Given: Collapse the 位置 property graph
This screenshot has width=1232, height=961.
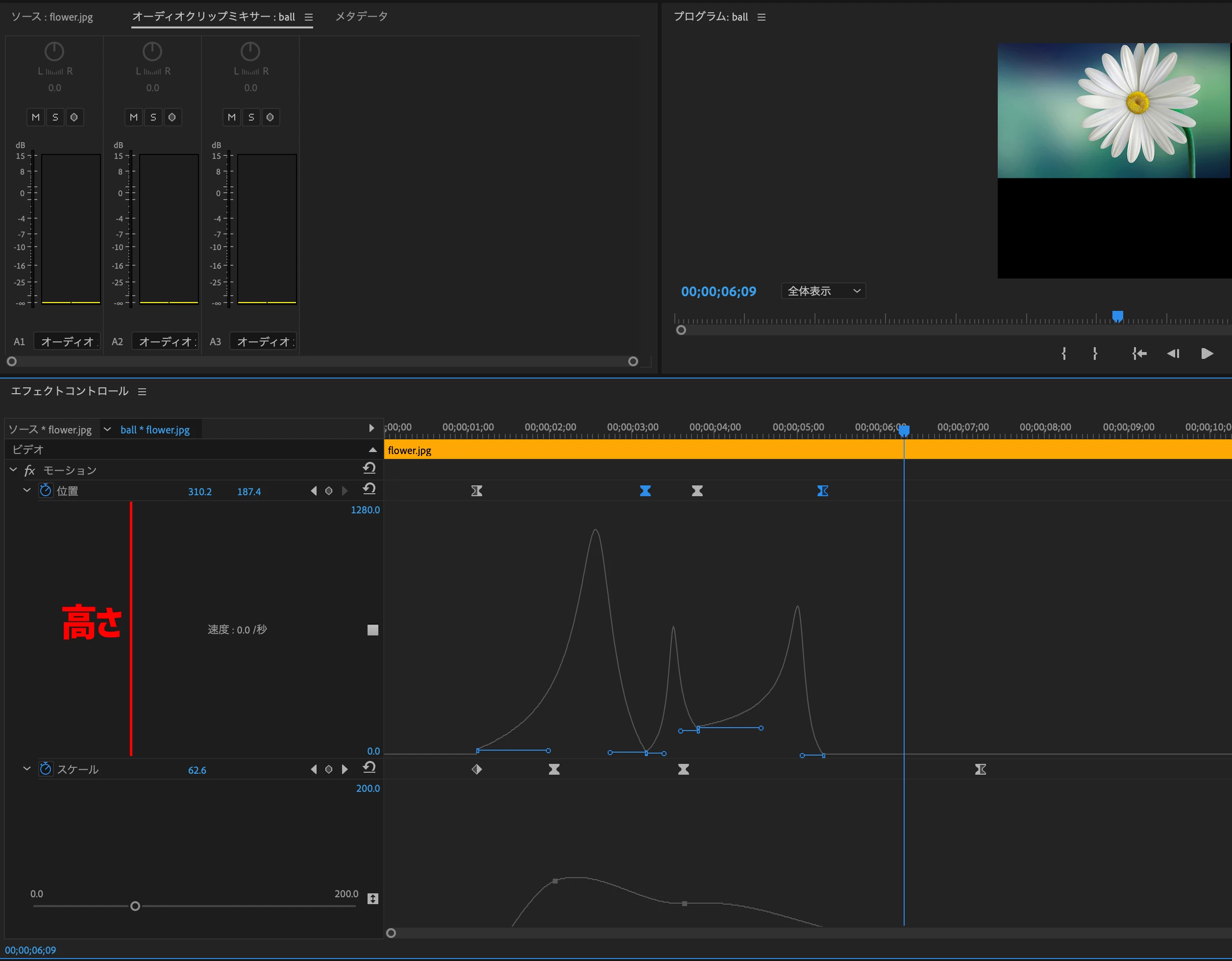Looking at the screenshot, I should click(26, 490).
